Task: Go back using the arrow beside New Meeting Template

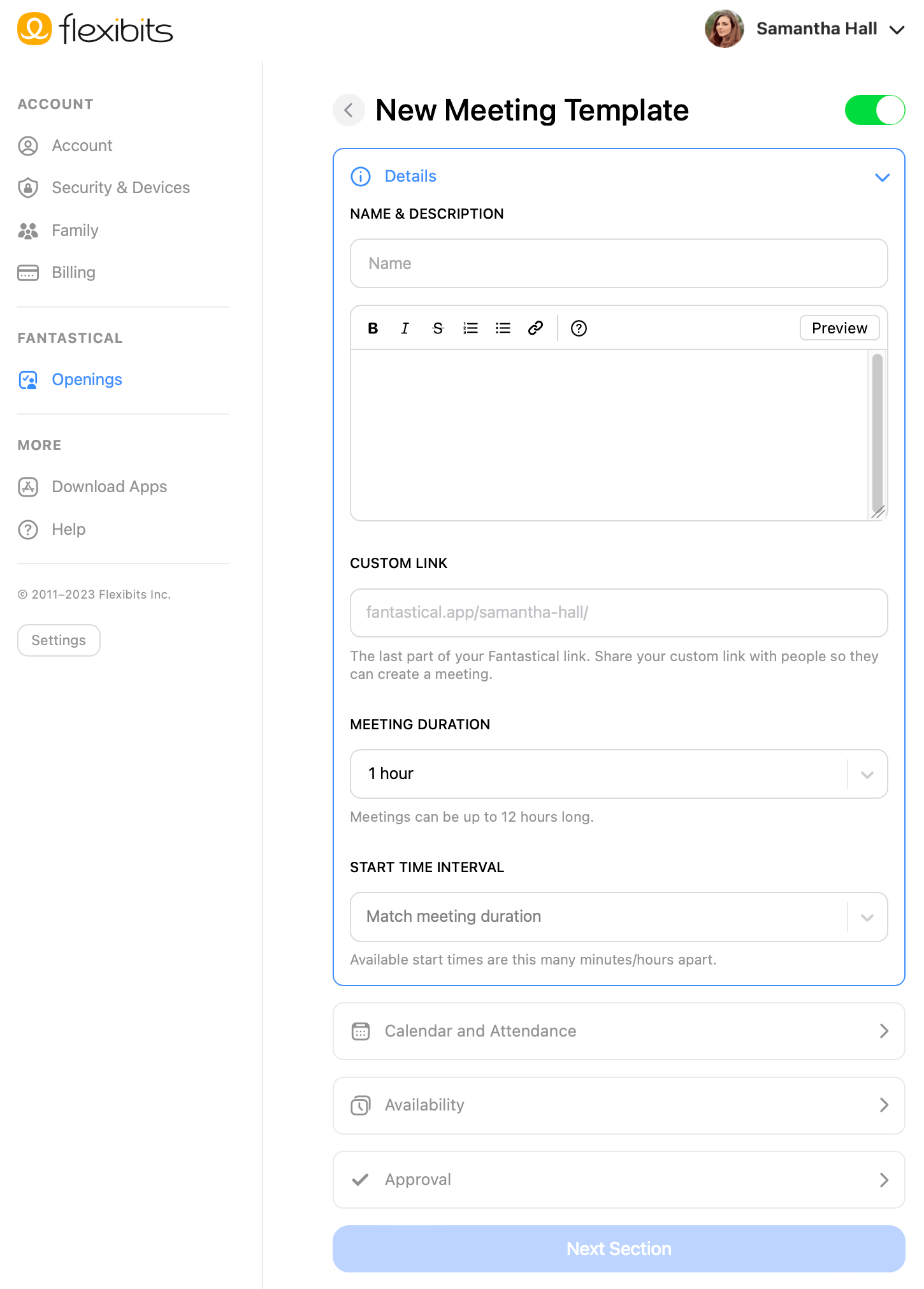Action: click(x=349, y=110)
